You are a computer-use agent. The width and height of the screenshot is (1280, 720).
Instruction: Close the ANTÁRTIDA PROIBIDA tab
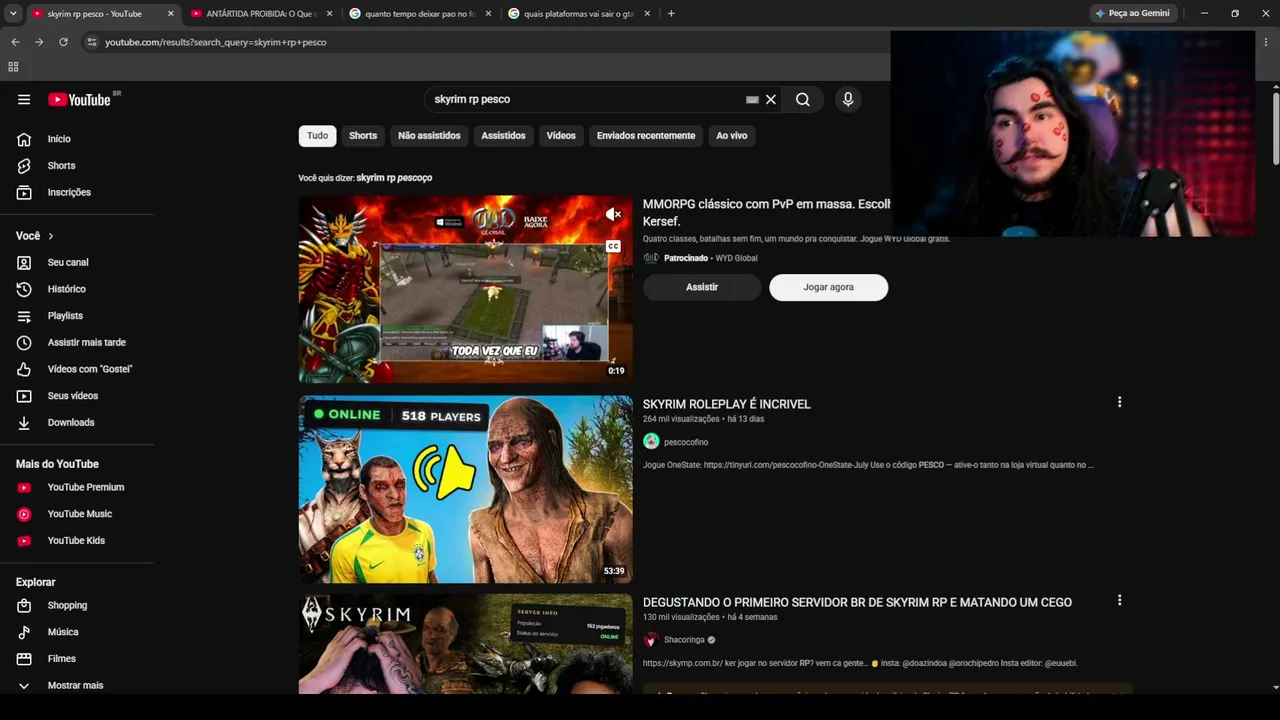pos(329,14)
